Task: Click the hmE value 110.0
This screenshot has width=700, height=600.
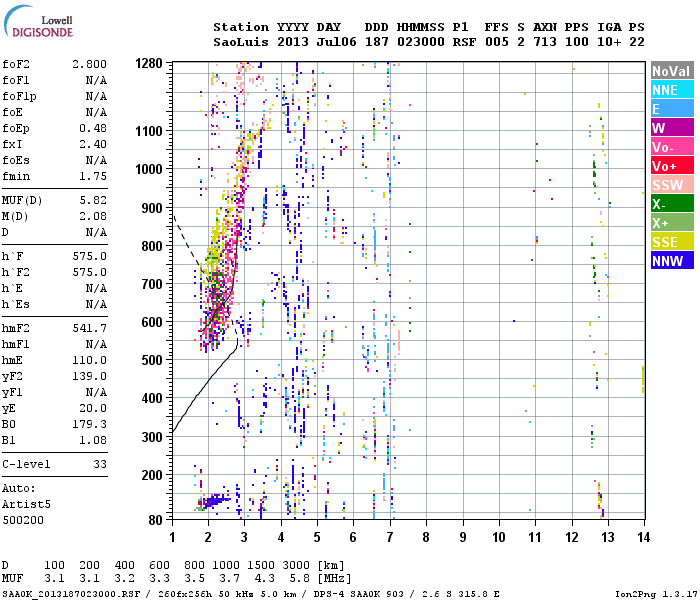Action: click(x=89, y=360)
